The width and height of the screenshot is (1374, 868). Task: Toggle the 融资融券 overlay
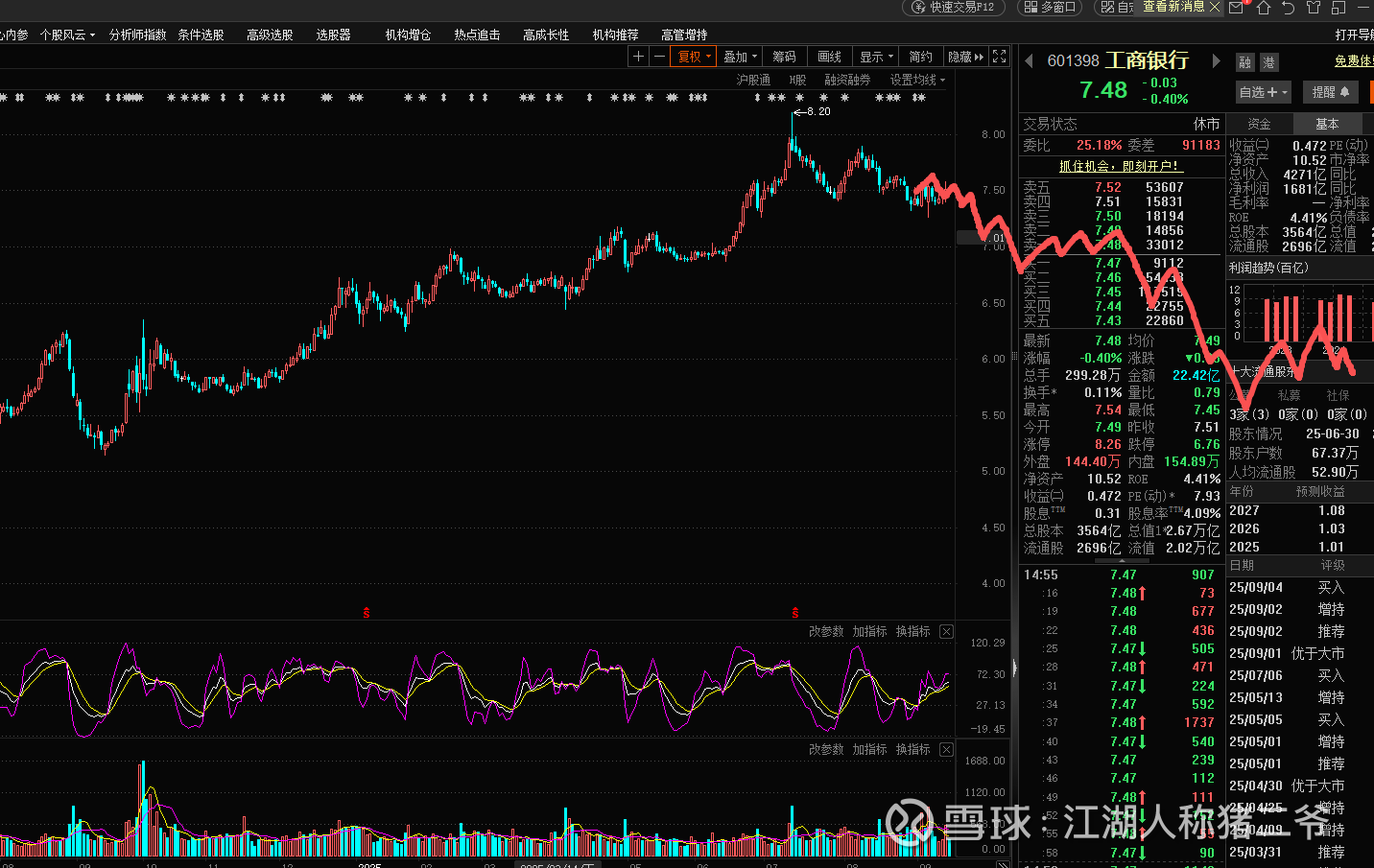click(x=847, y=80)
